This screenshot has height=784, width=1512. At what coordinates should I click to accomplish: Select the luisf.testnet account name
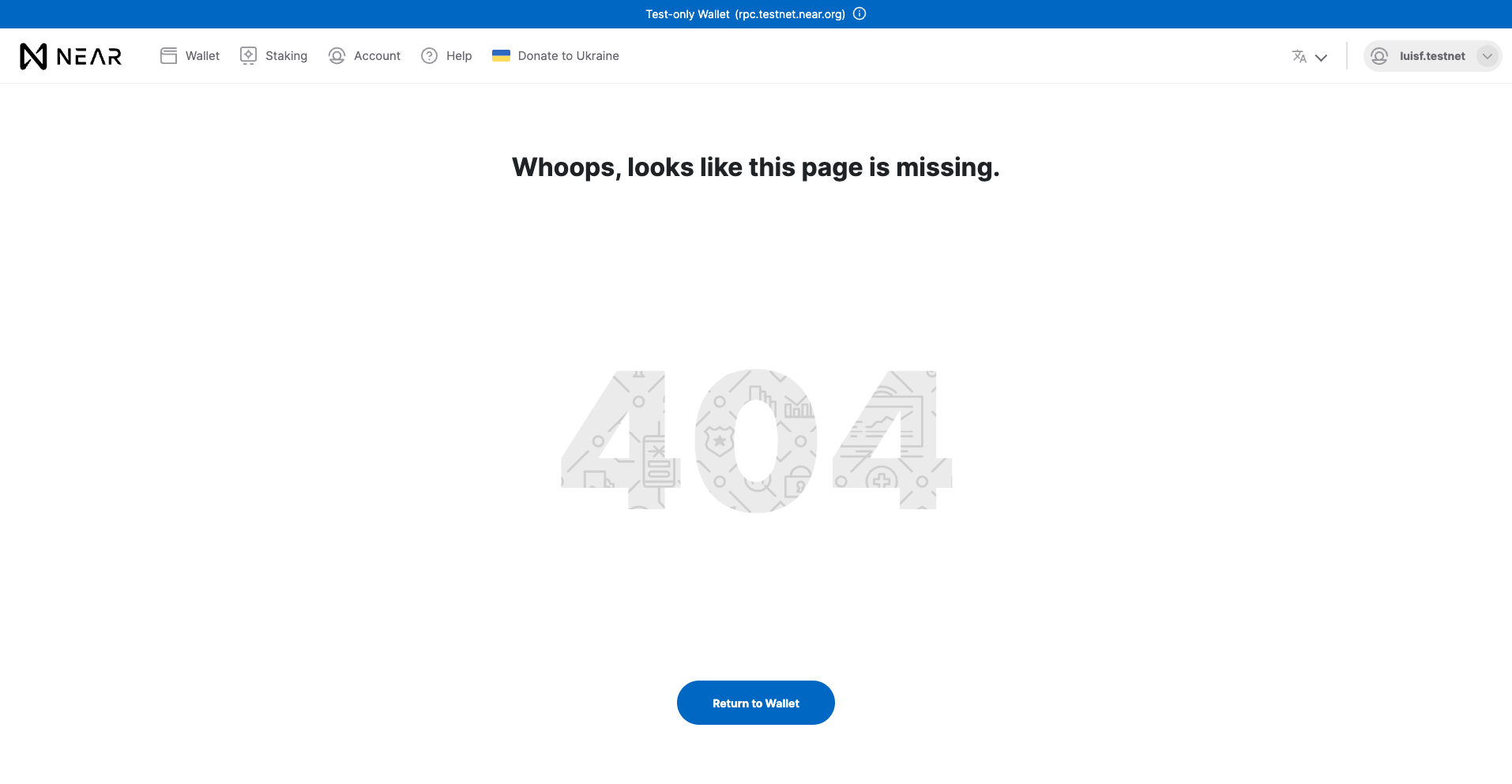1432,56
